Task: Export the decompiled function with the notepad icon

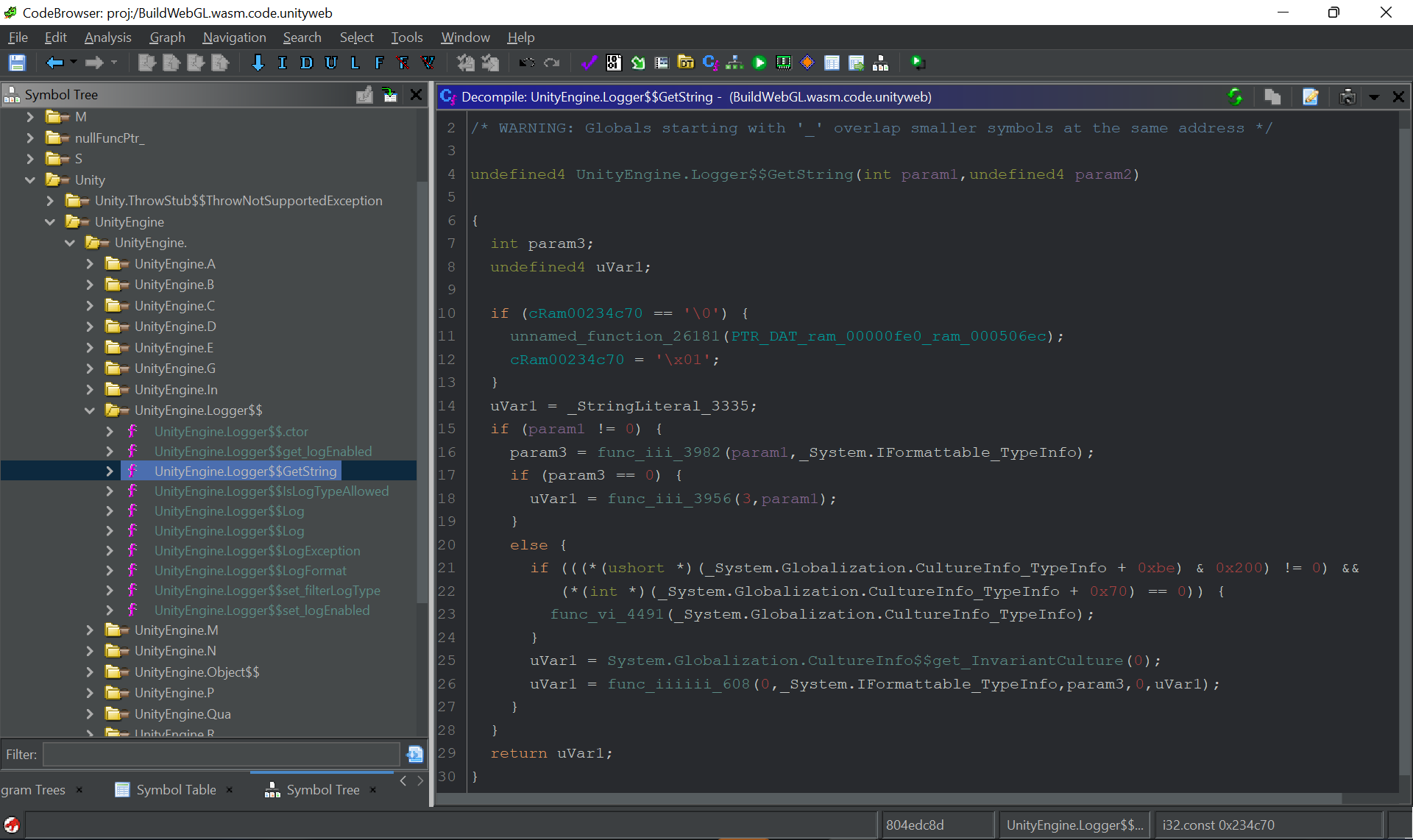Action: click(1311, 96)
